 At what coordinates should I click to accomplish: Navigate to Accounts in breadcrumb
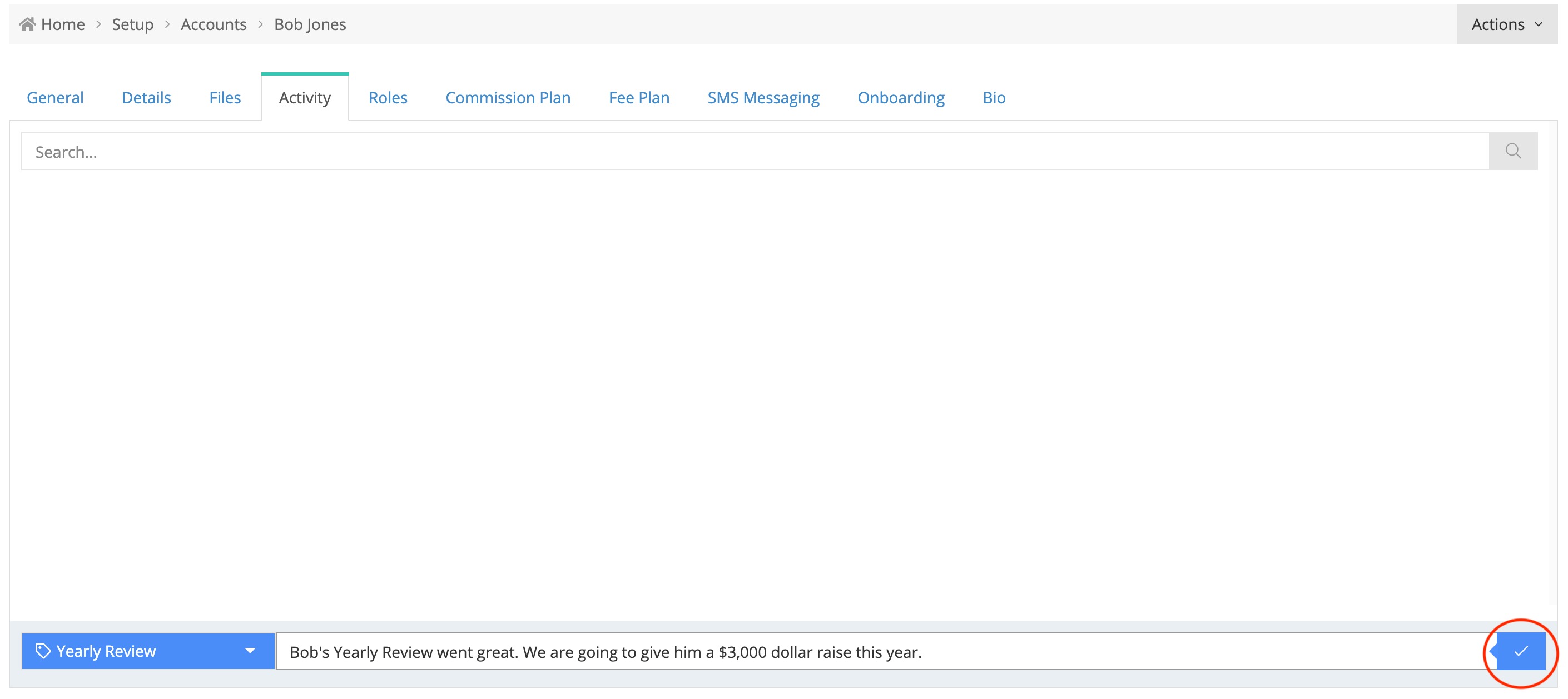coord(213,24)
